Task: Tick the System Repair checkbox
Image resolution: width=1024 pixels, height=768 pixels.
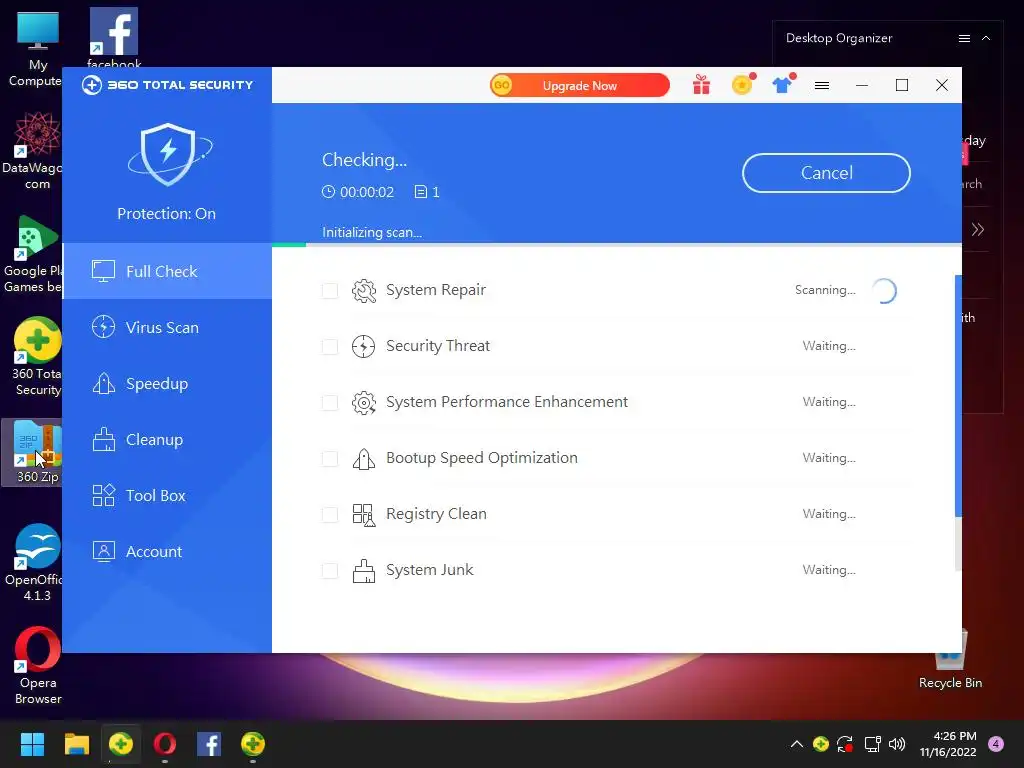Action: point(330,291)
